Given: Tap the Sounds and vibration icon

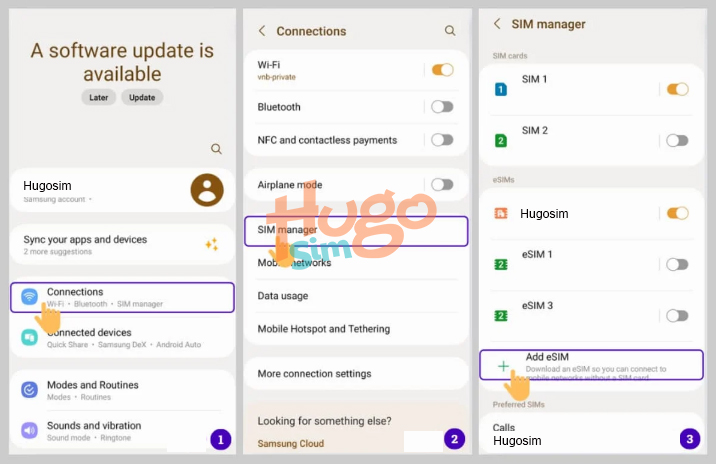Looking at the screenshot, I should click(x=29, y=431).
